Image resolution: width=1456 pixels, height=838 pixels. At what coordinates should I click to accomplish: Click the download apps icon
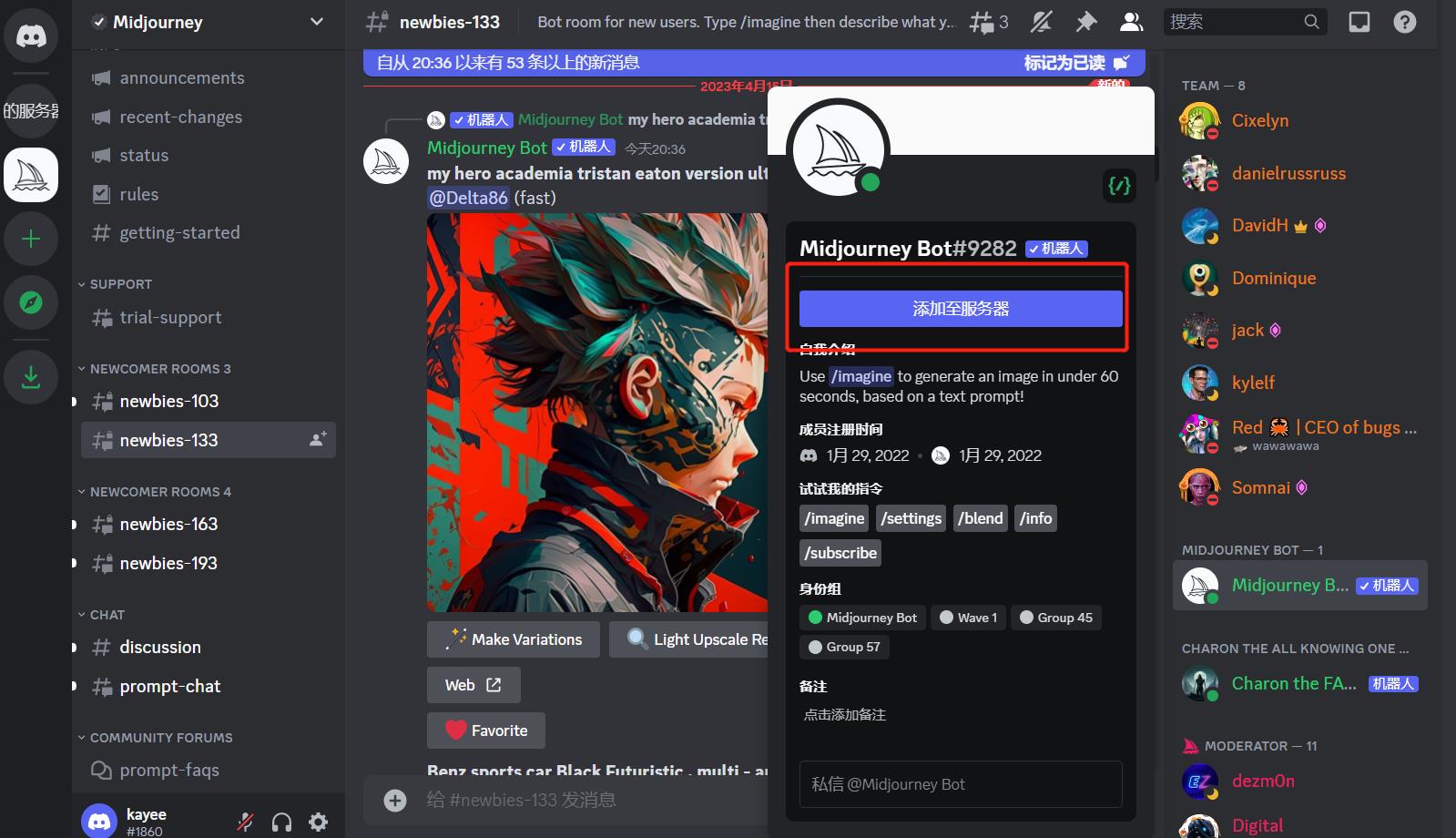coord(31,376)
